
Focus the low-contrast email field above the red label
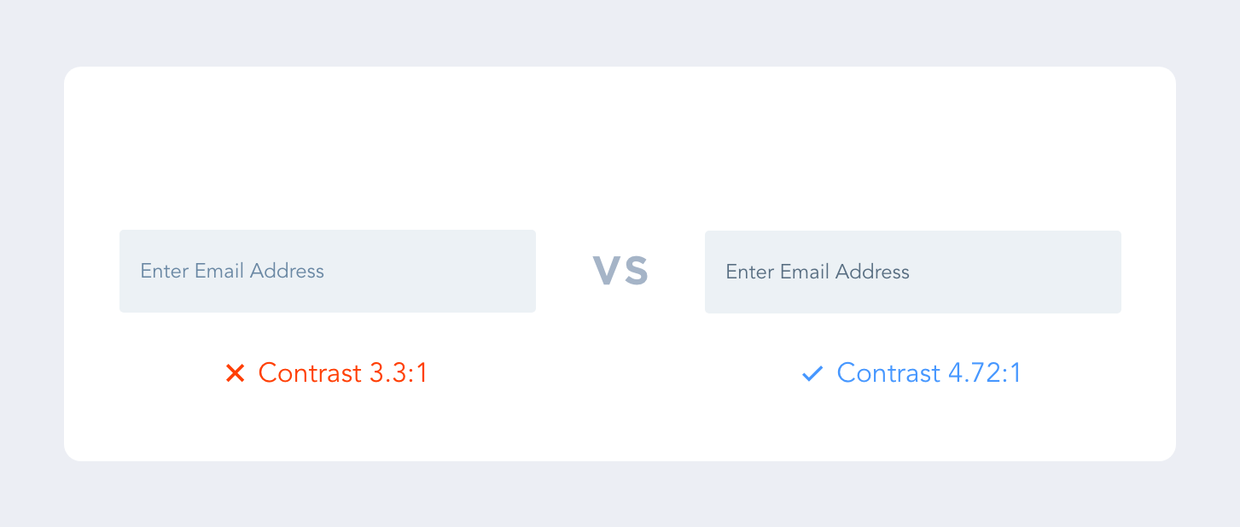tap(327, 271)
